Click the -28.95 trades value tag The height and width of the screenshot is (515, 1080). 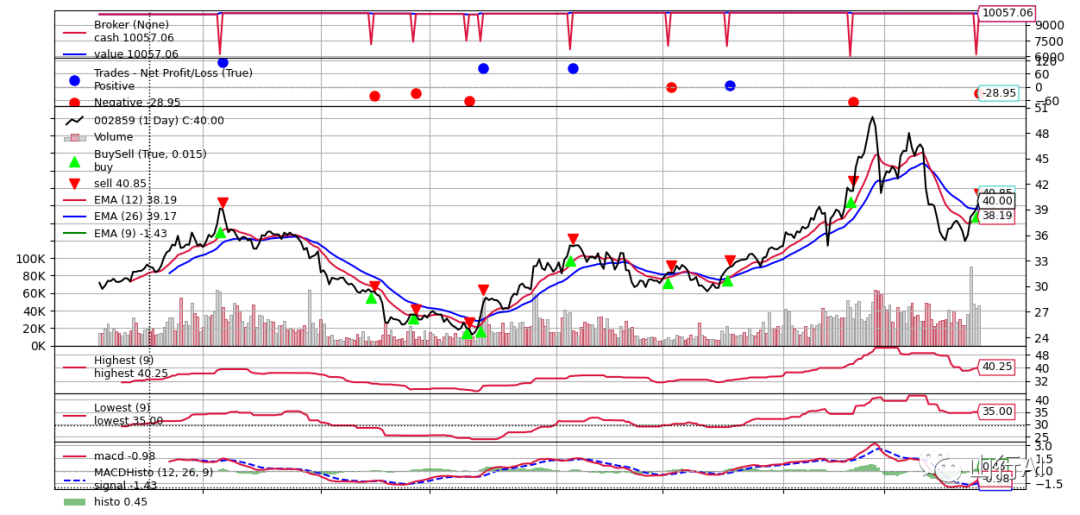pos(998,92)
